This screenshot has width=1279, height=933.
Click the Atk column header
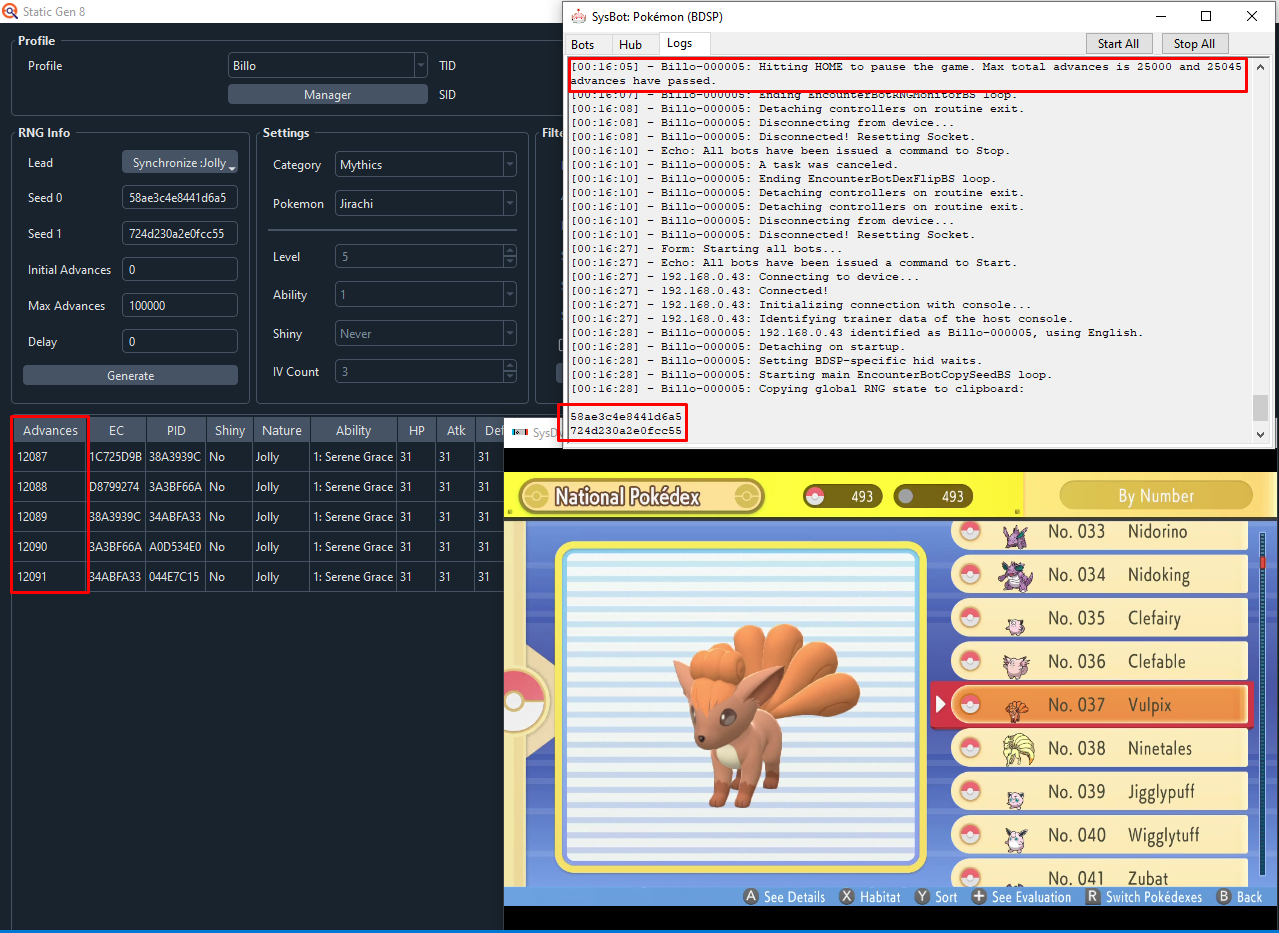point(456,430)
